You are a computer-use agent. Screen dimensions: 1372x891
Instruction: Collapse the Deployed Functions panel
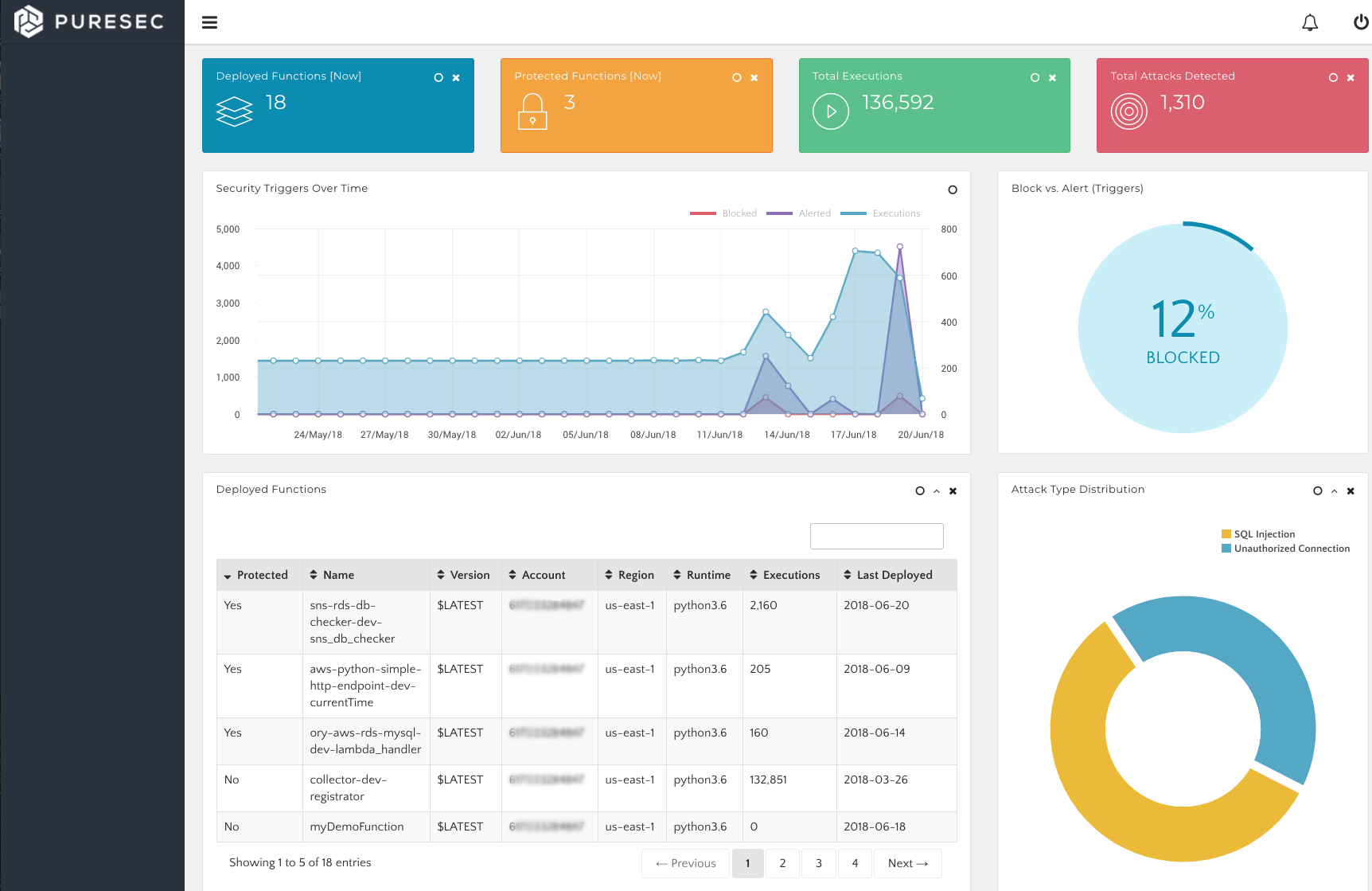[937, 491]
